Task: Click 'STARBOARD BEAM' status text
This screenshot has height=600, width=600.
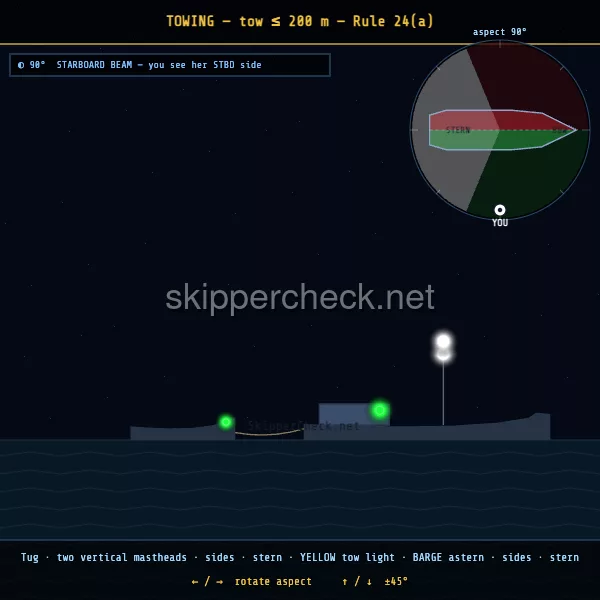Action: point(94,65)
